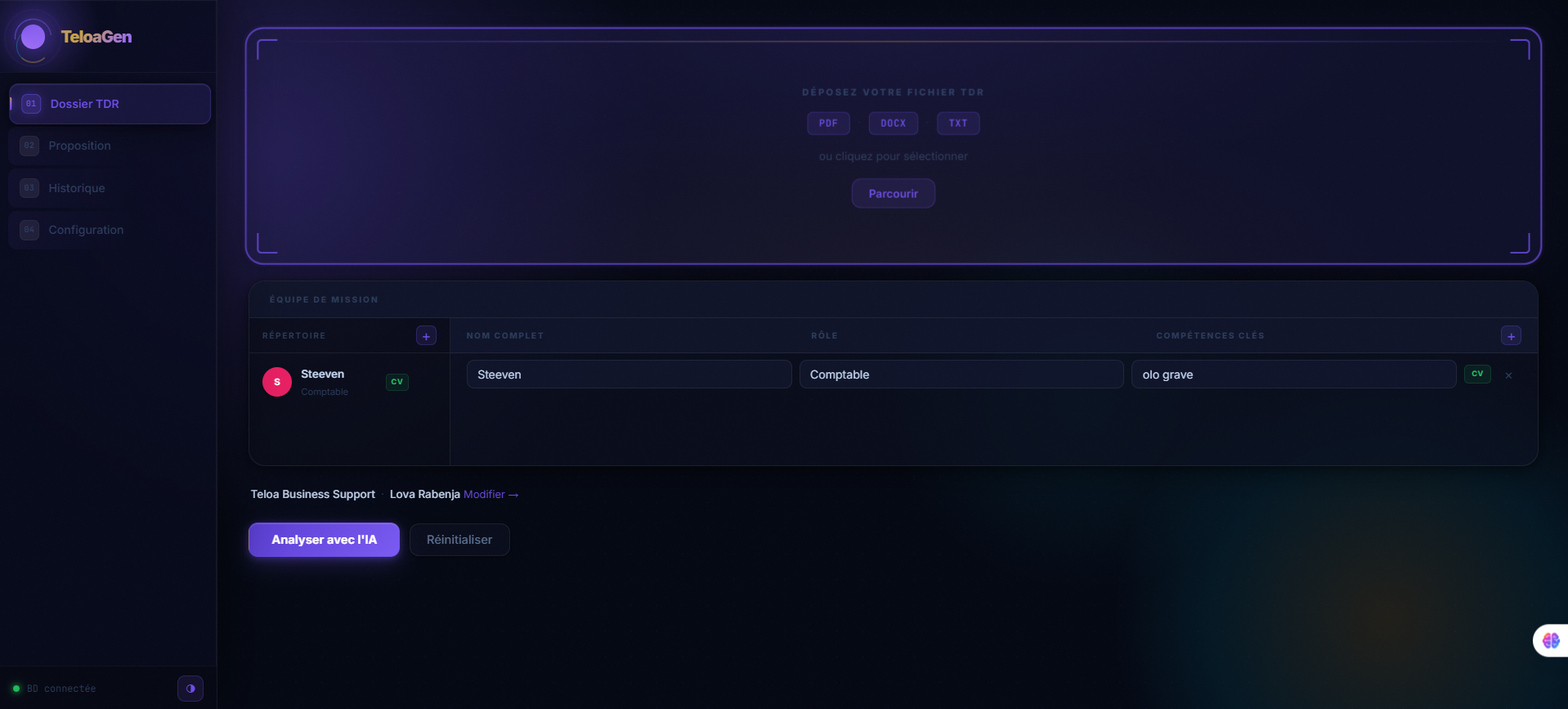The height and width of the screenshot is (709, 1568).
Task: Click Steeven's pink avatar in the directory
Action: pyautogui.click(x=277, y=382)
